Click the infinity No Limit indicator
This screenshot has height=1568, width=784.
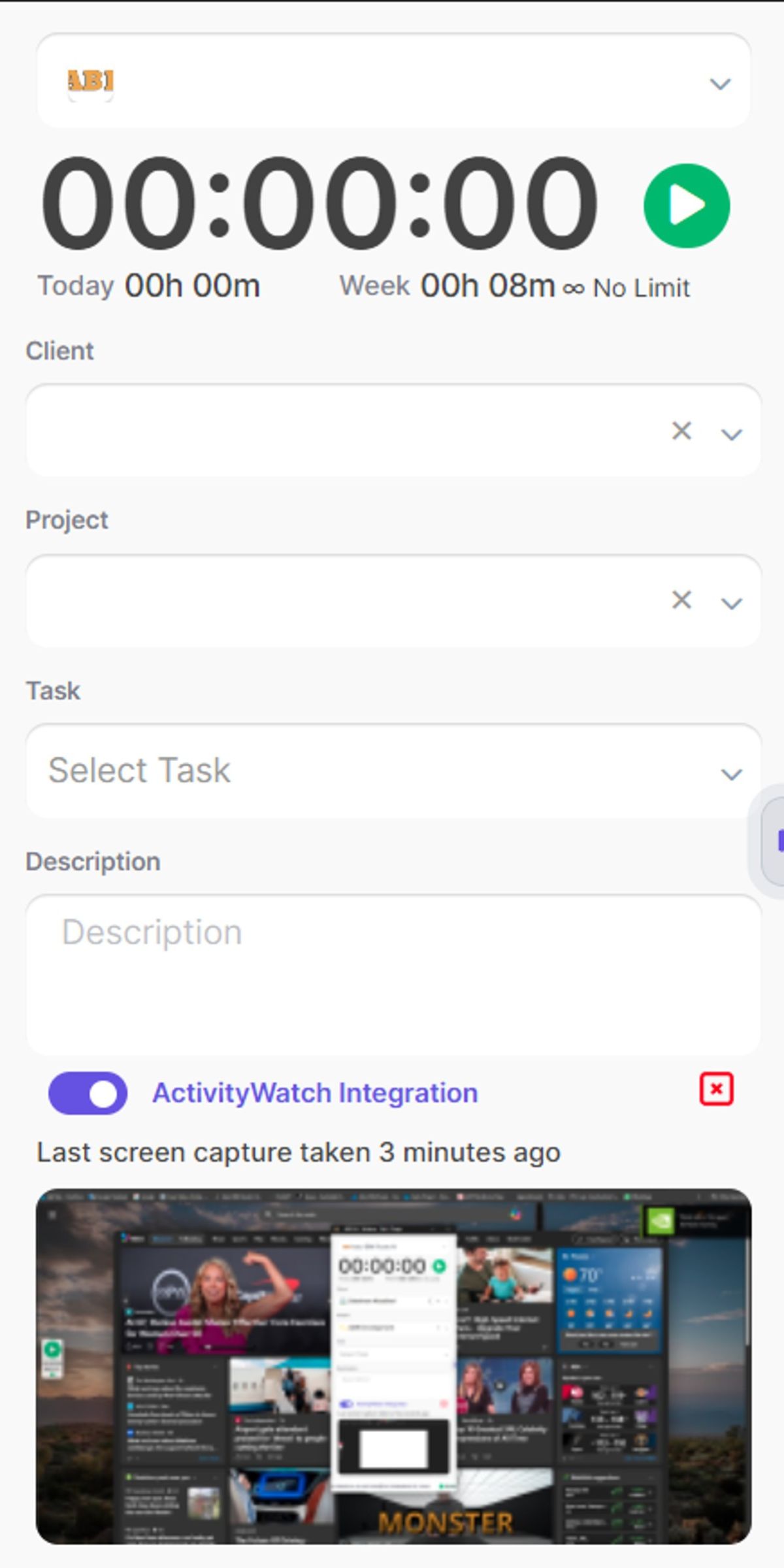626,288
